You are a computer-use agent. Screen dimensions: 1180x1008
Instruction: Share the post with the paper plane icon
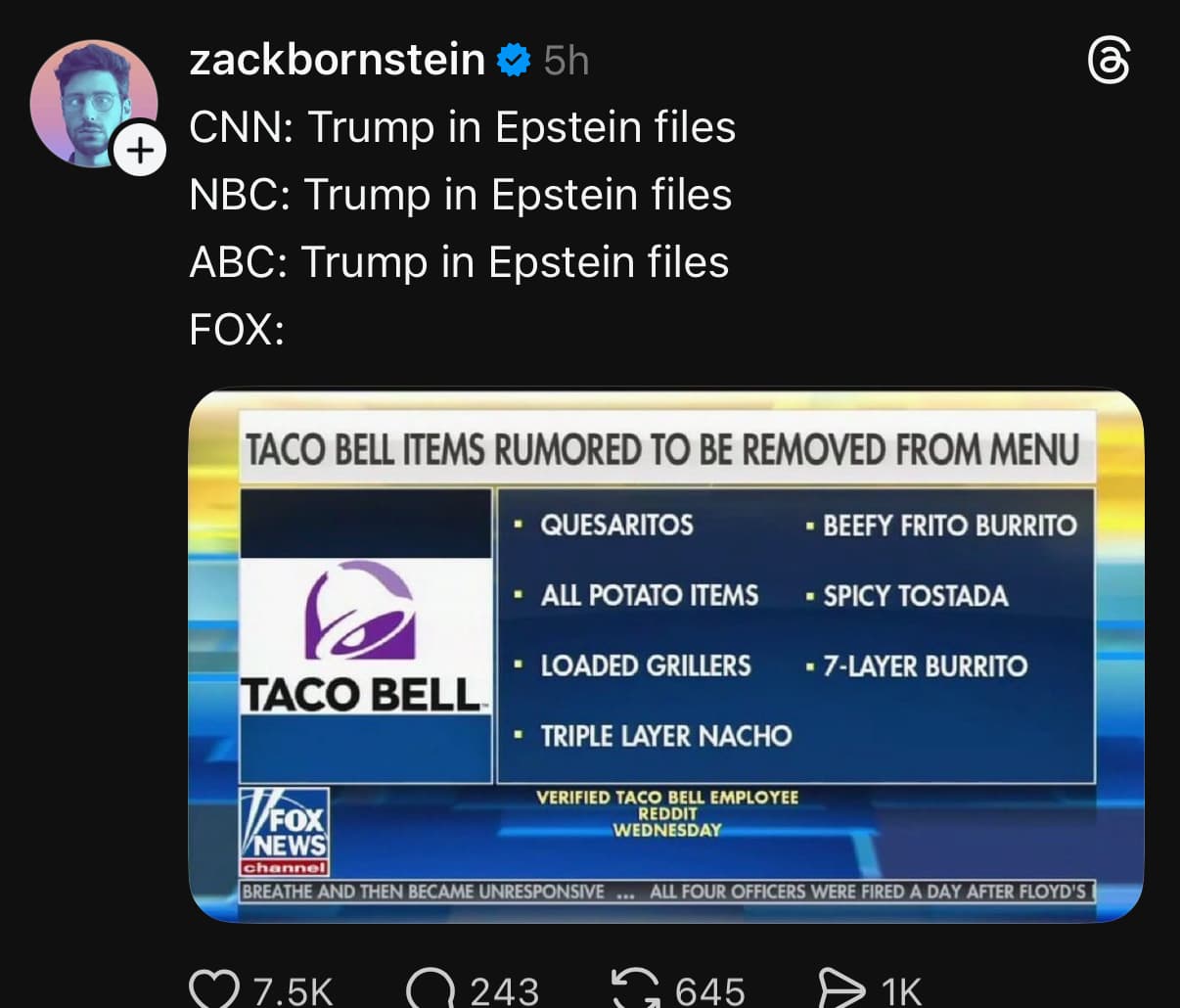[x=840, y=988]
